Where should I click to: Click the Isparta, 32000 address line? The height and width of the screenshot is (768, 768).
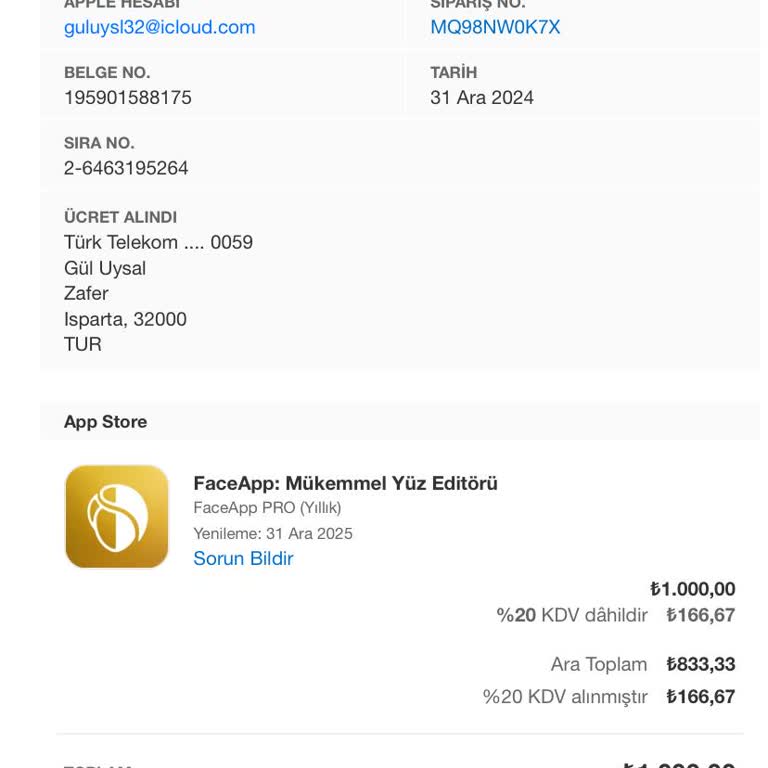point(125,319)
